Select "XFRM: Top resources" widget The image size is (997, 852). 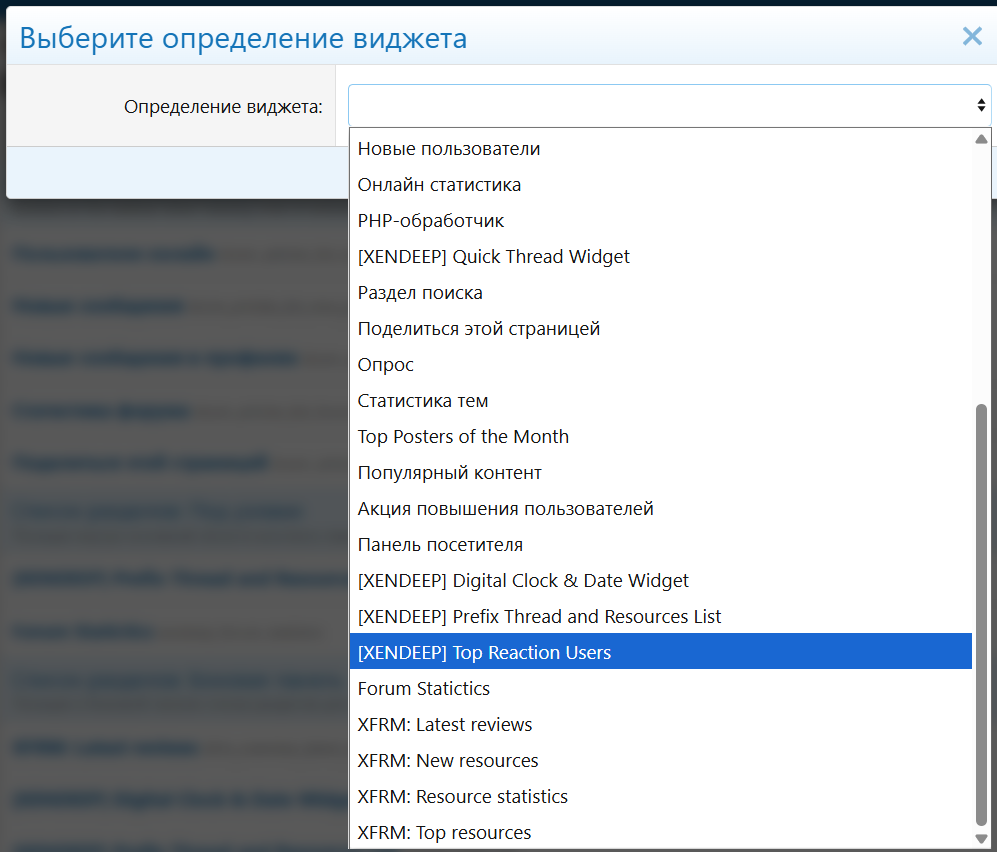coord(444,833)
